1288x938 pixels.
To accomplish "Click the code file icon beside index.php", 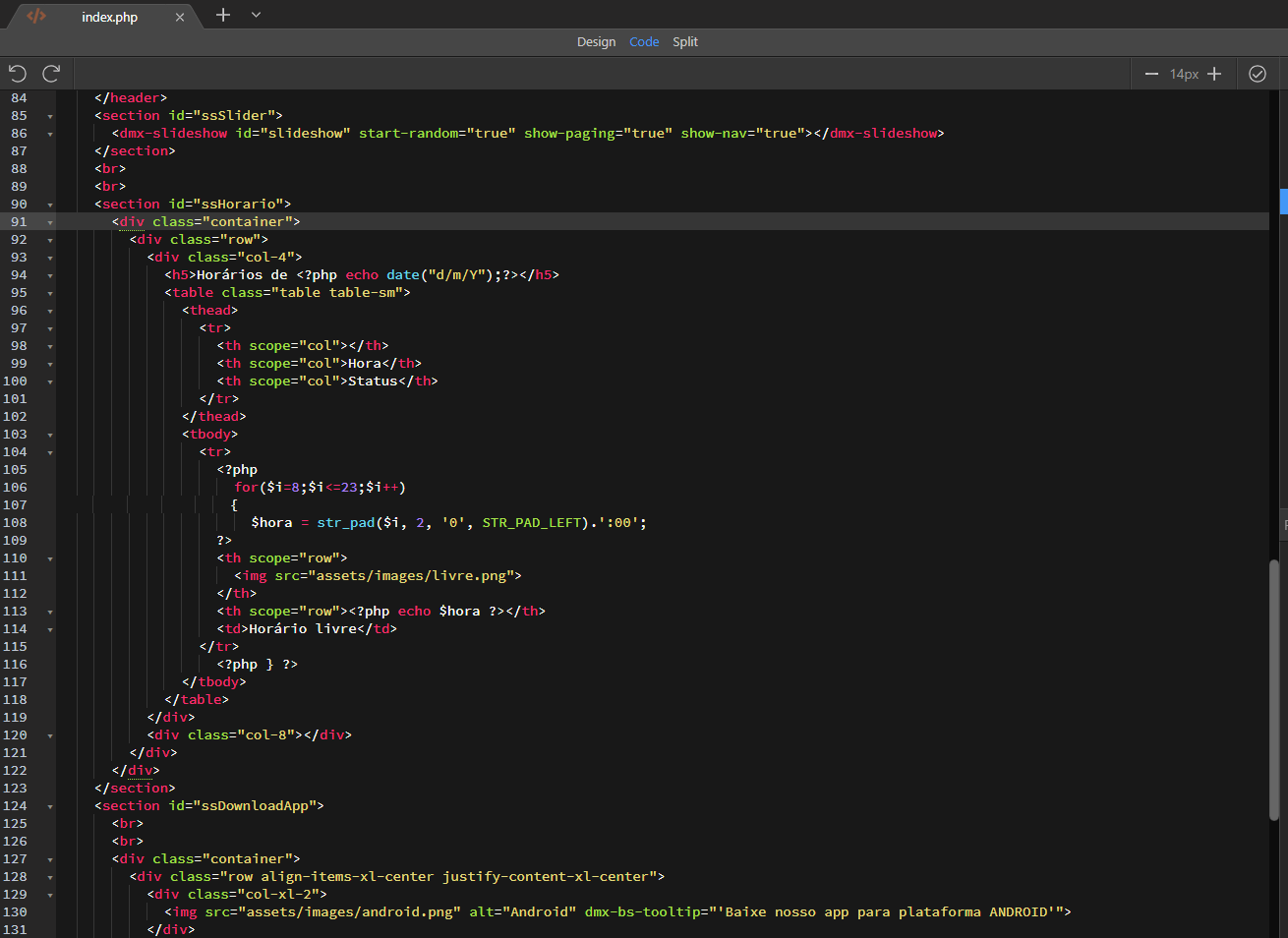I will pos(36,16).
